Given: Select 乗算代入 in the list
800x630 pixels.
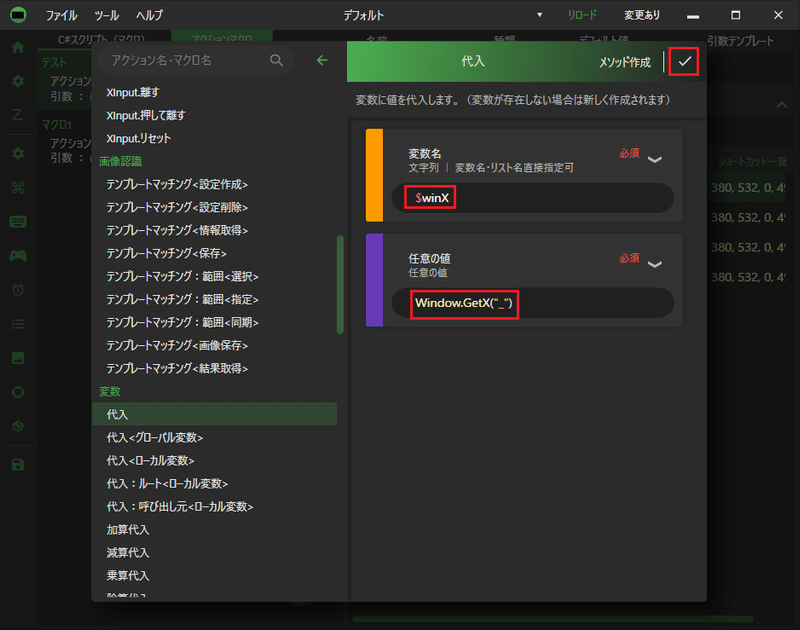Looking at the screenshot, I should (214, 575).
